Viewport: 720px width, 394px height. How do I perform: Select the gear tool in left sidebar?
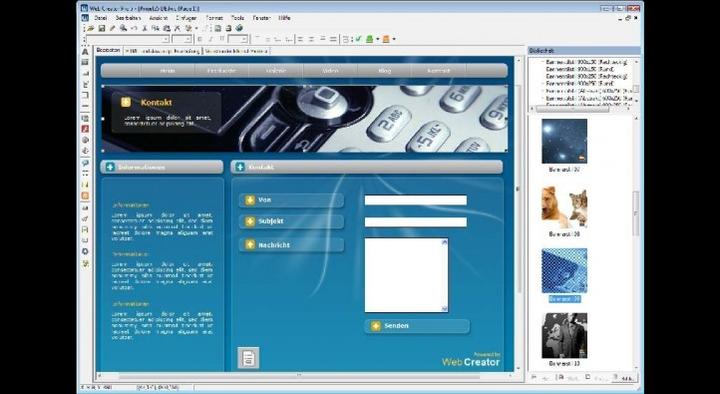(x=85, y=252)
